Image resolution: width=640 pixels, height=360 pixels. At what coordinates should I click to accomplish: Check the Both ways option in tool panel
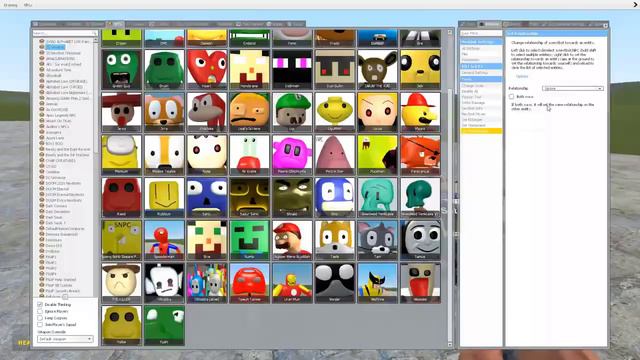[x=511, y=97]
